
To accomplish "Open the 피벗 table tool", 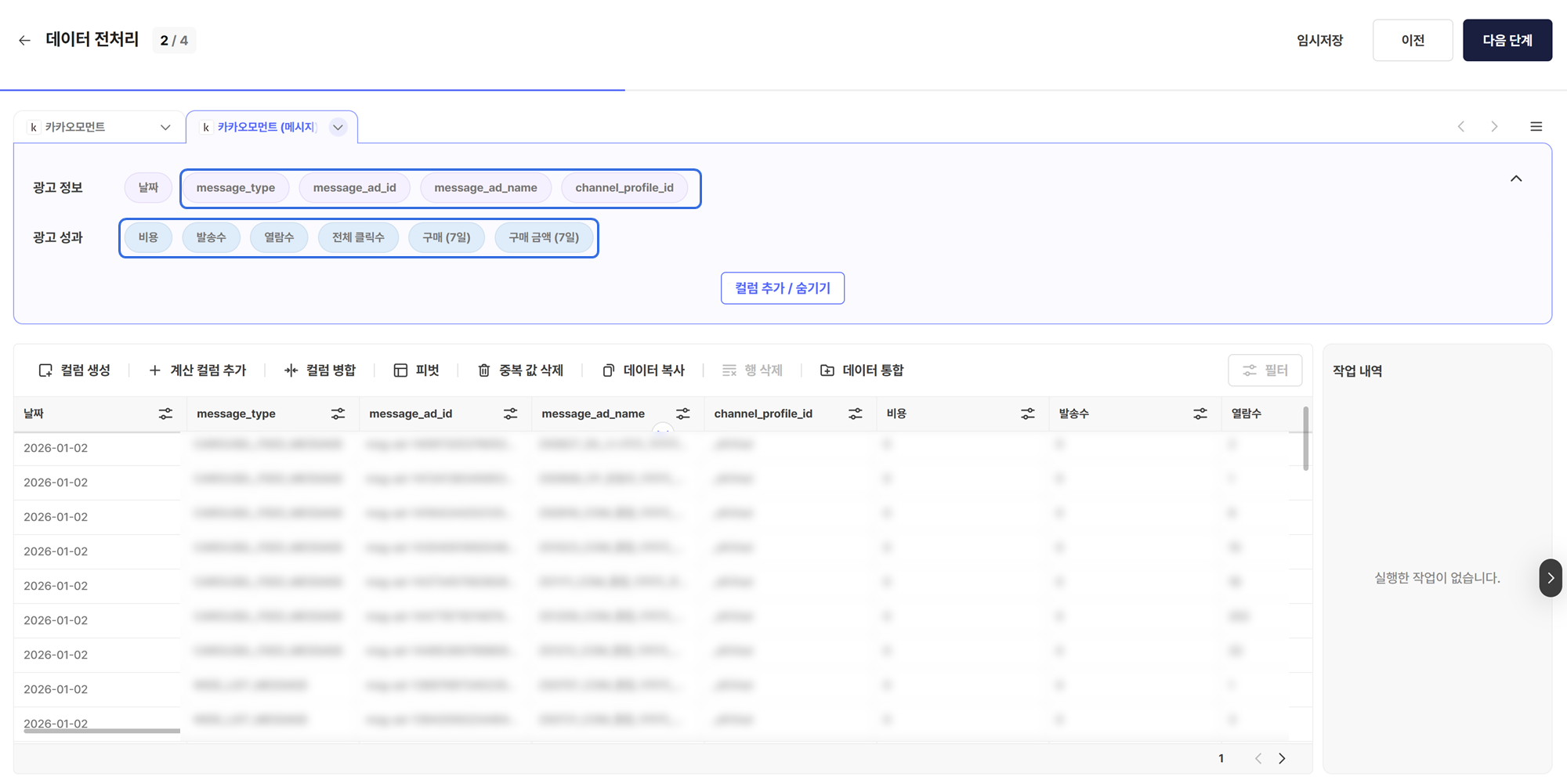I will tap(400, 370).
